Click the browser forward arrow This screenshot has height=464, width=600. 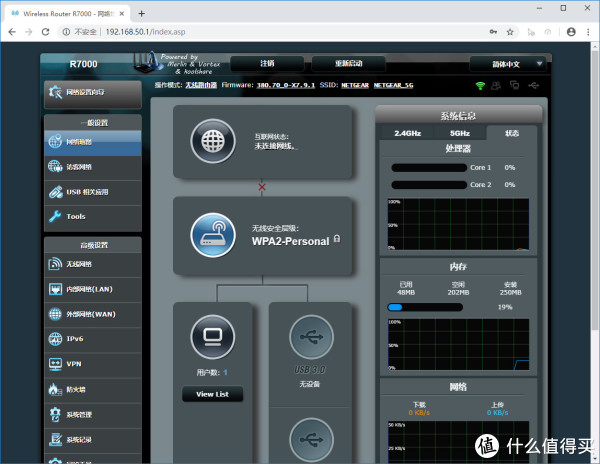tap(29, 32)
